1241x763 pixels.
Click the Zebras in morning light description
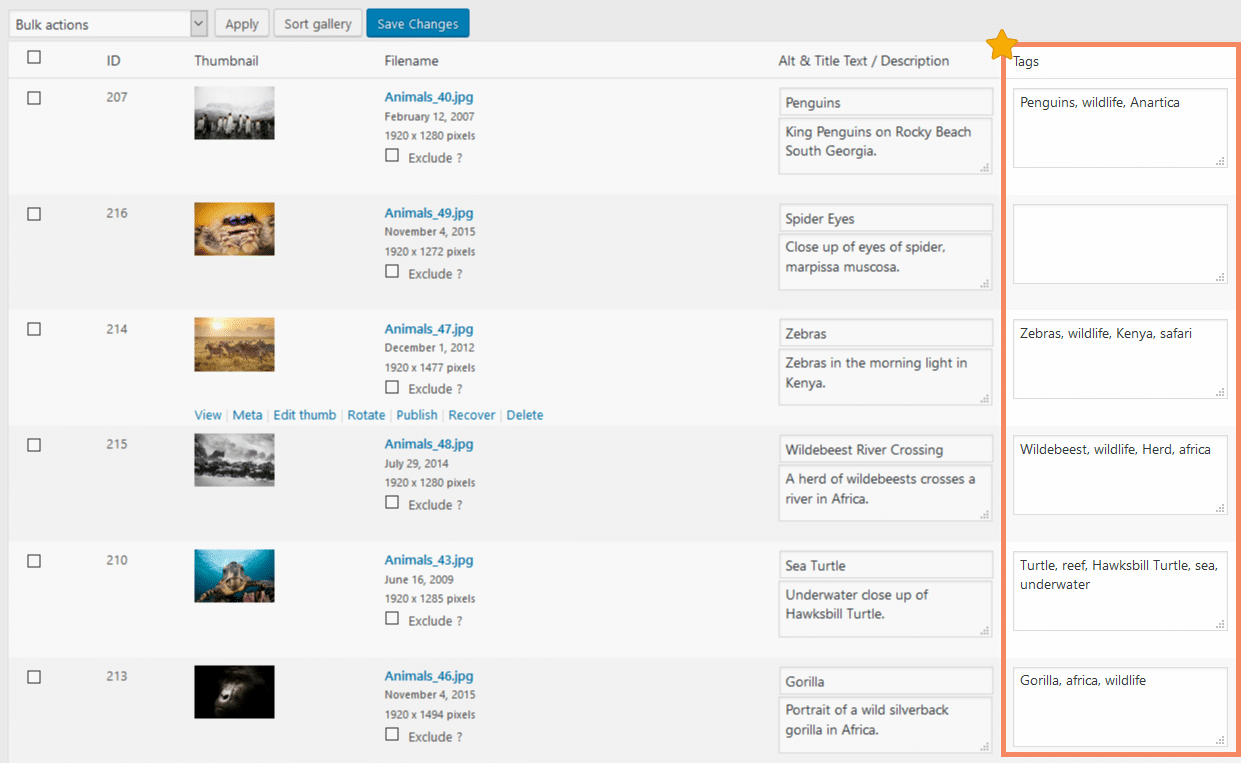click(x=886, y=377)
